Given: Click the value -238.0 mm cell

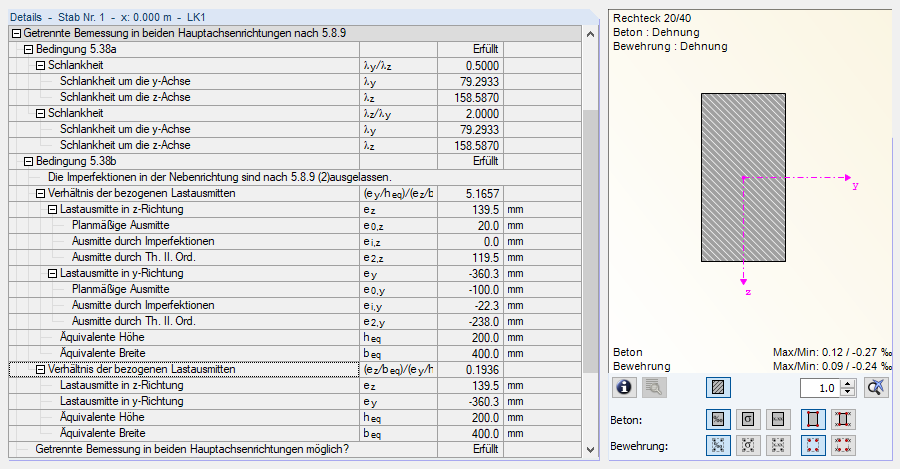Looking at the screenshot, I should 470,321.
